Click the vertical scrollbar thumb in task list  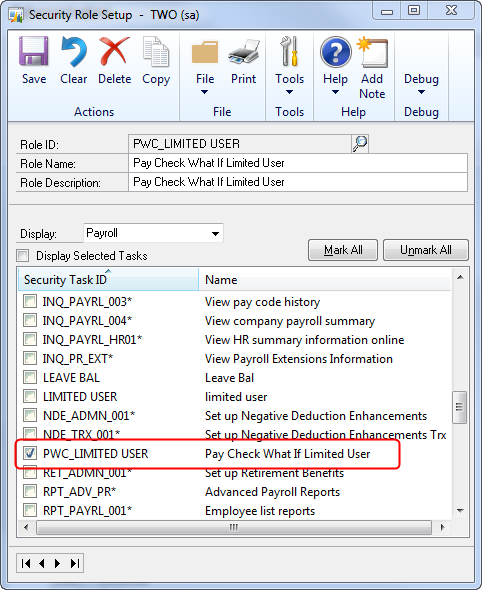[459, 407]
